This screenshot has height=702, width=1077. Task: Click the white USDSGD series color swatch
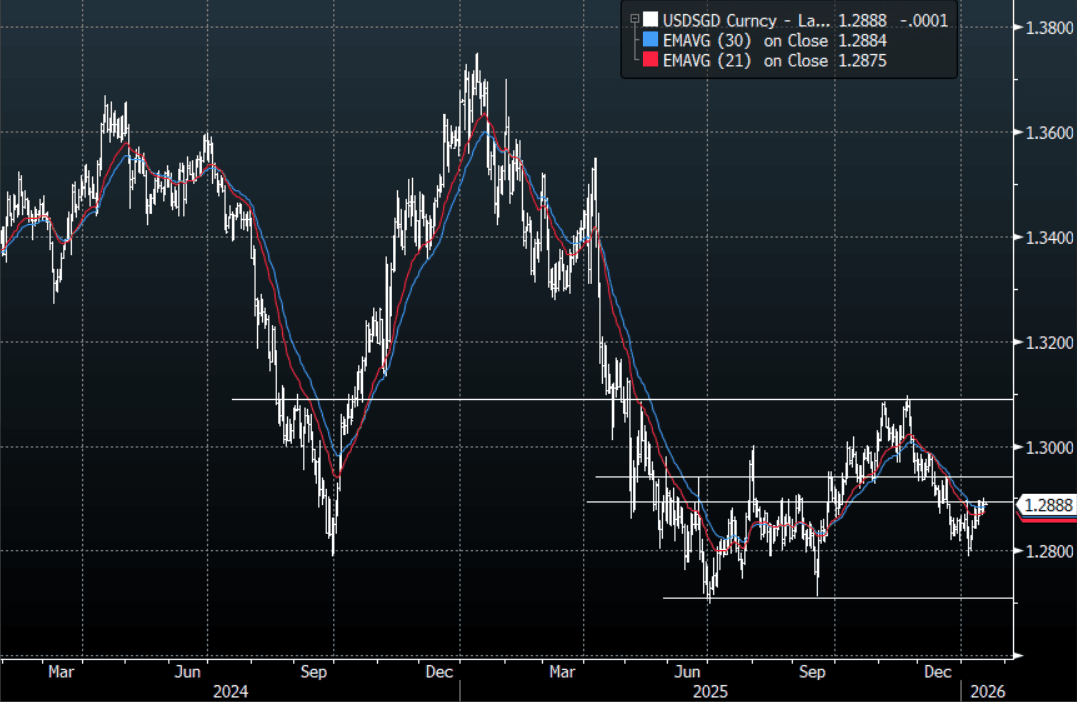click(x=651, y=18)
